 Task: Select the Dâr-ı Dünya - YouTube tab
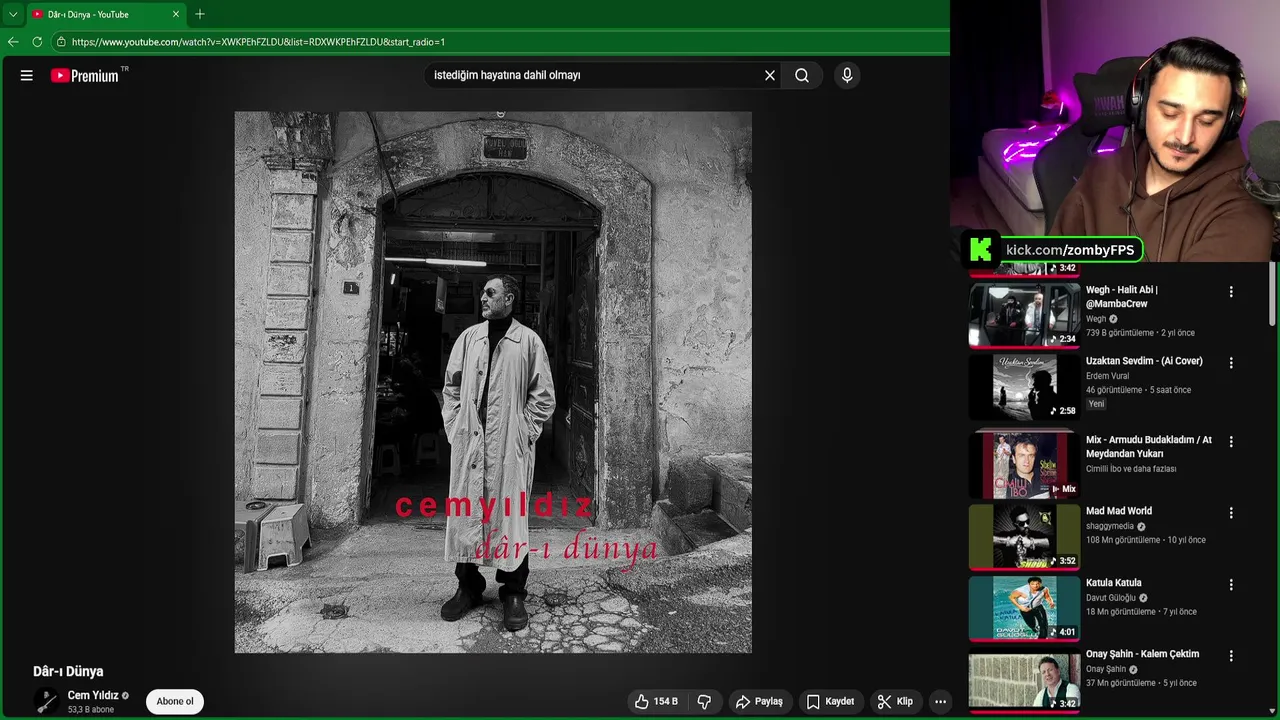106,14
